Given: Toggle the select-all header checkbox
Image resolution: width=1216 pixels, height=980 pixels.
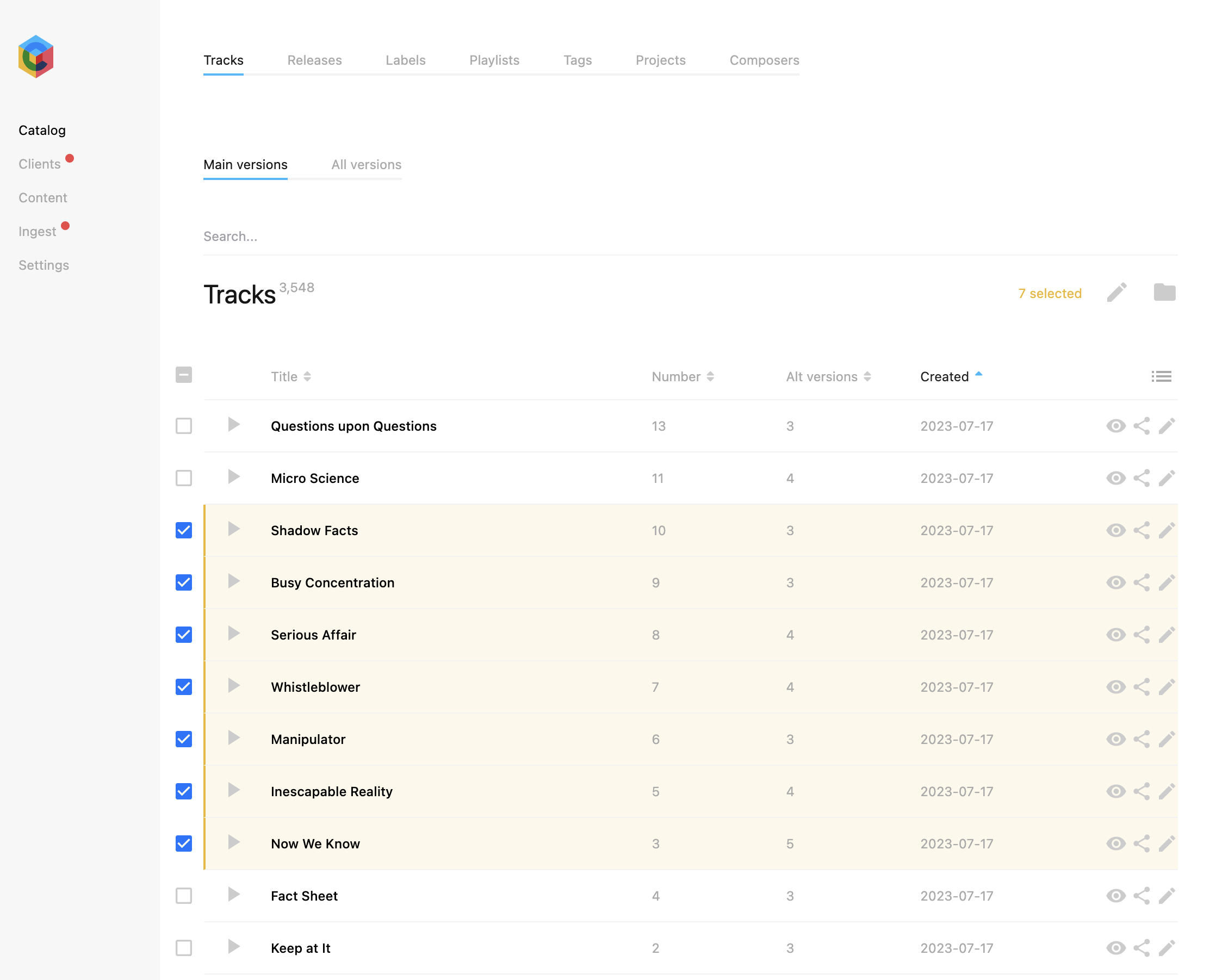Looking at the screenshot, I should pyautogui.click(x=183, y=375).
